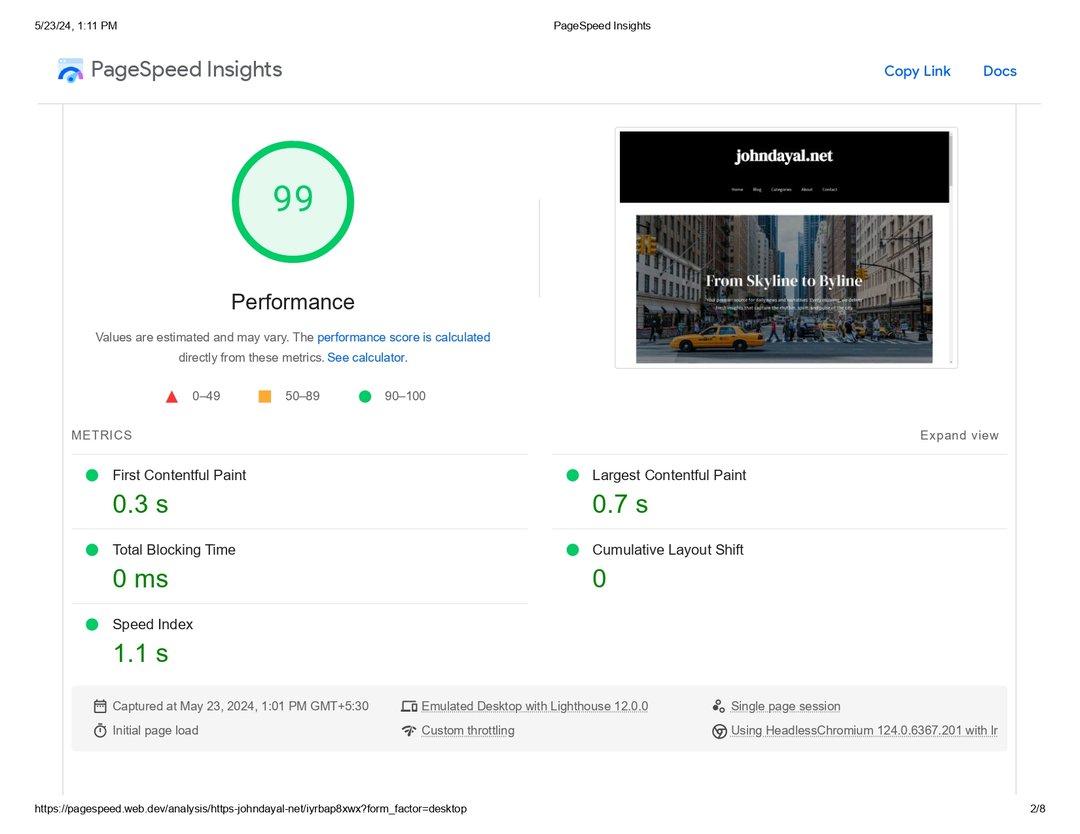Click the Total Blocking Time label
The image size is (1080, 834).
(x=174, y=550)
